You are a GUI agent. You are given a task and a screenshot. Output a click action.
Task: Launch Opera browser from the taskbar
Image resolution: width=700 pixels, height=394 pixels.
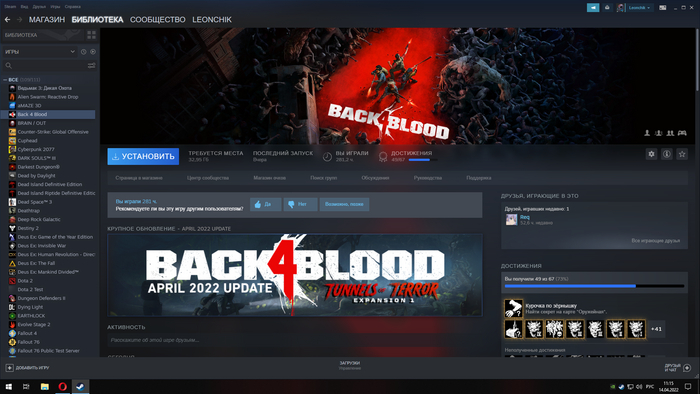click(62, 386)
